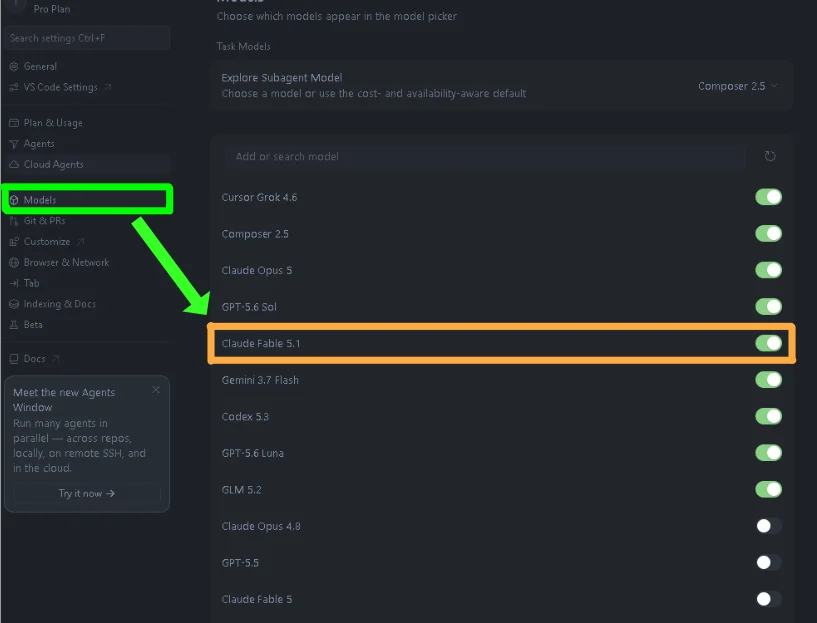The image size is (817, 623).
Task: Click the Cloud Agents cloud icon
Action: click(x=14, y=164)
